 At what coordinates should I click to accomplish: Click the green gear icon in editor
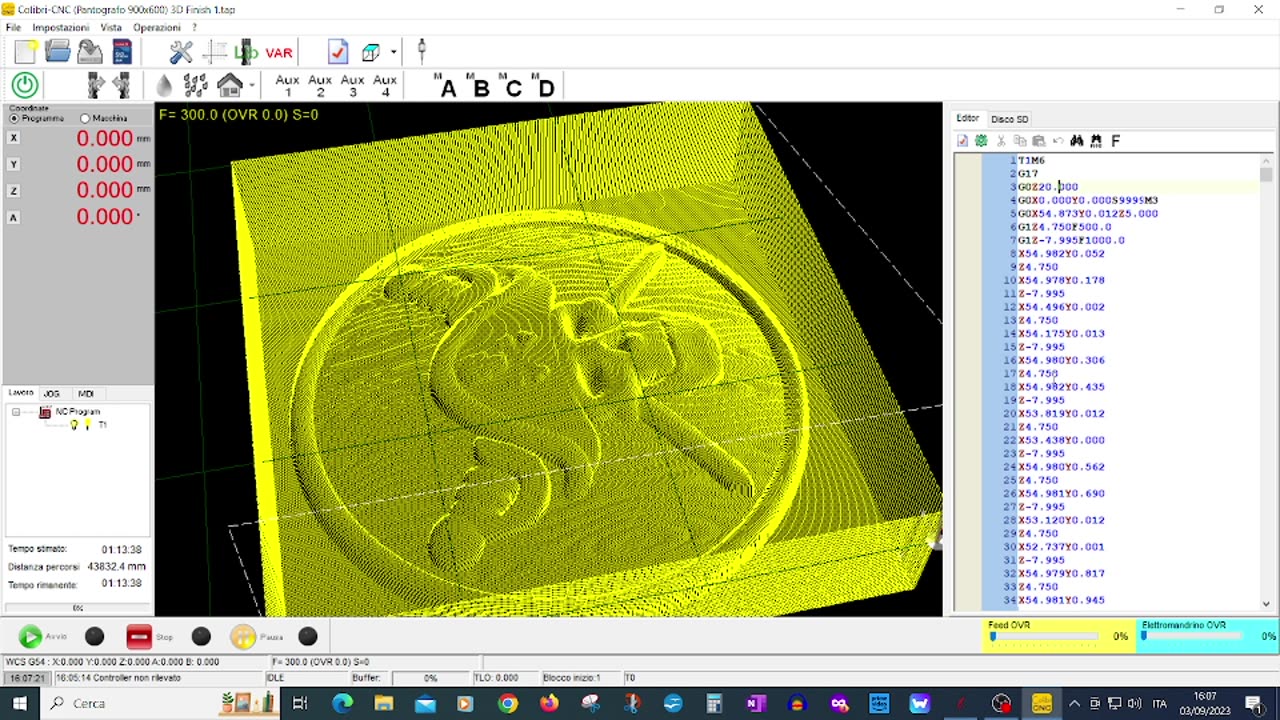pos(981,141)
